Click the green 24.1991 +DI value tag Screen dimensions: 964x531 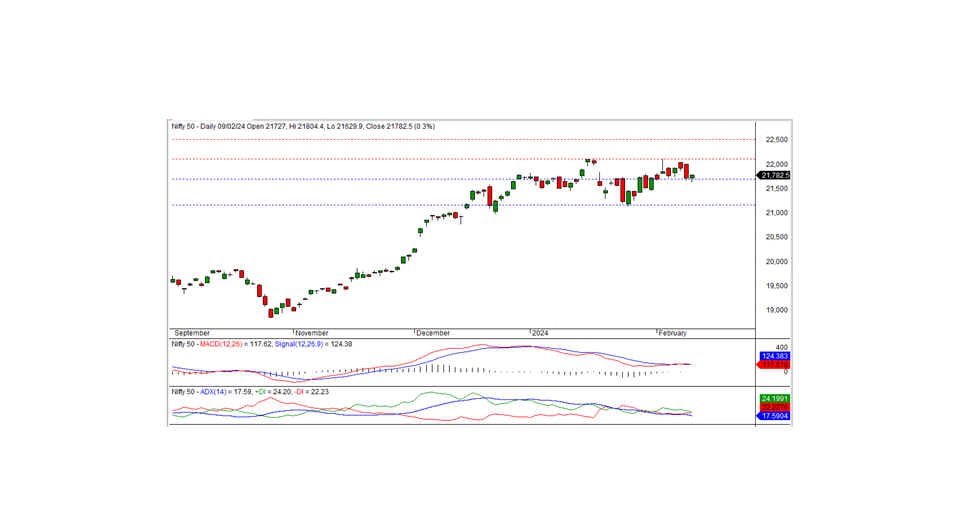click(775, 398)
